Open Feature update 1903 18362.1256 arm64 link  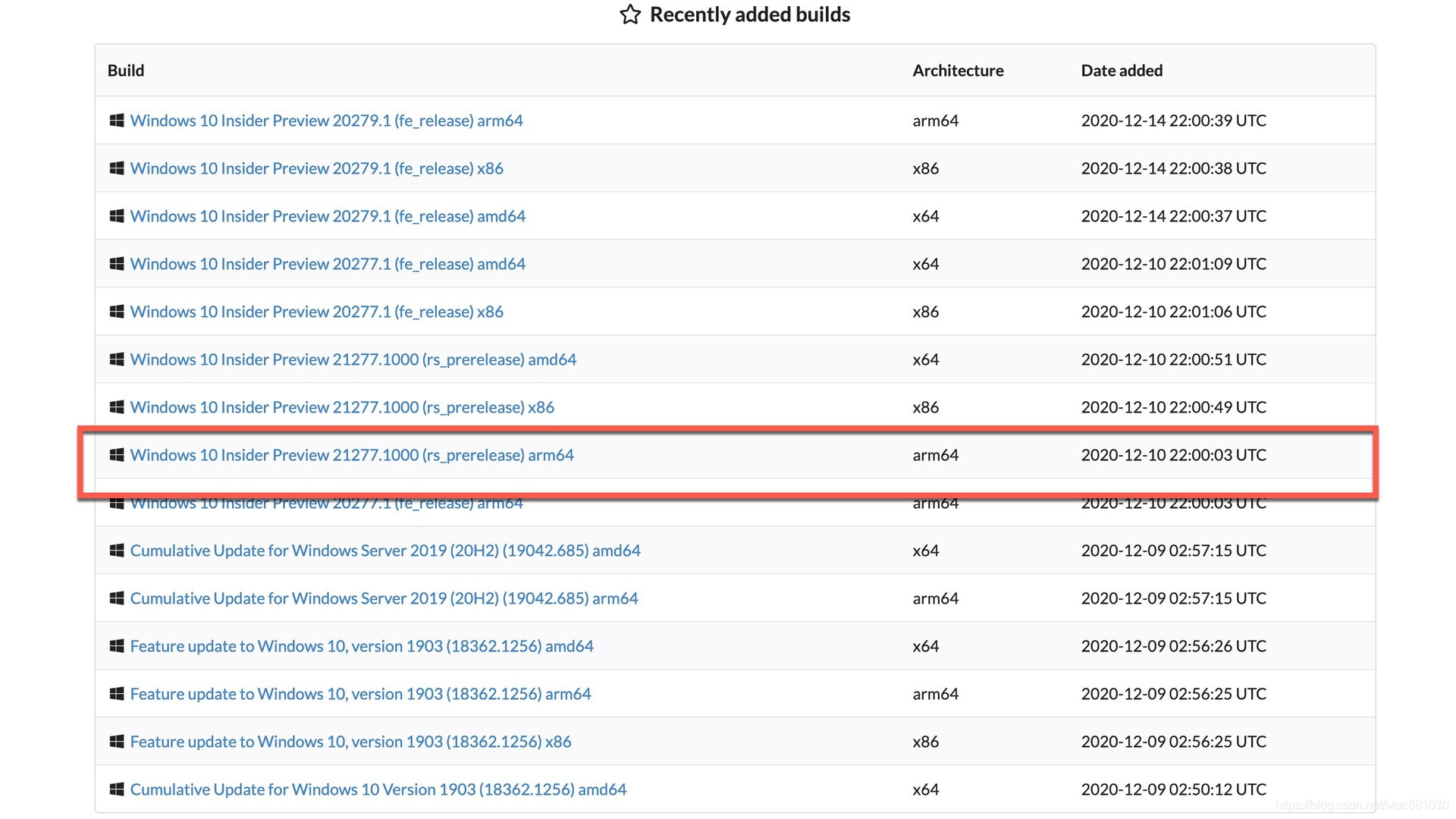(x=360, y=694)
